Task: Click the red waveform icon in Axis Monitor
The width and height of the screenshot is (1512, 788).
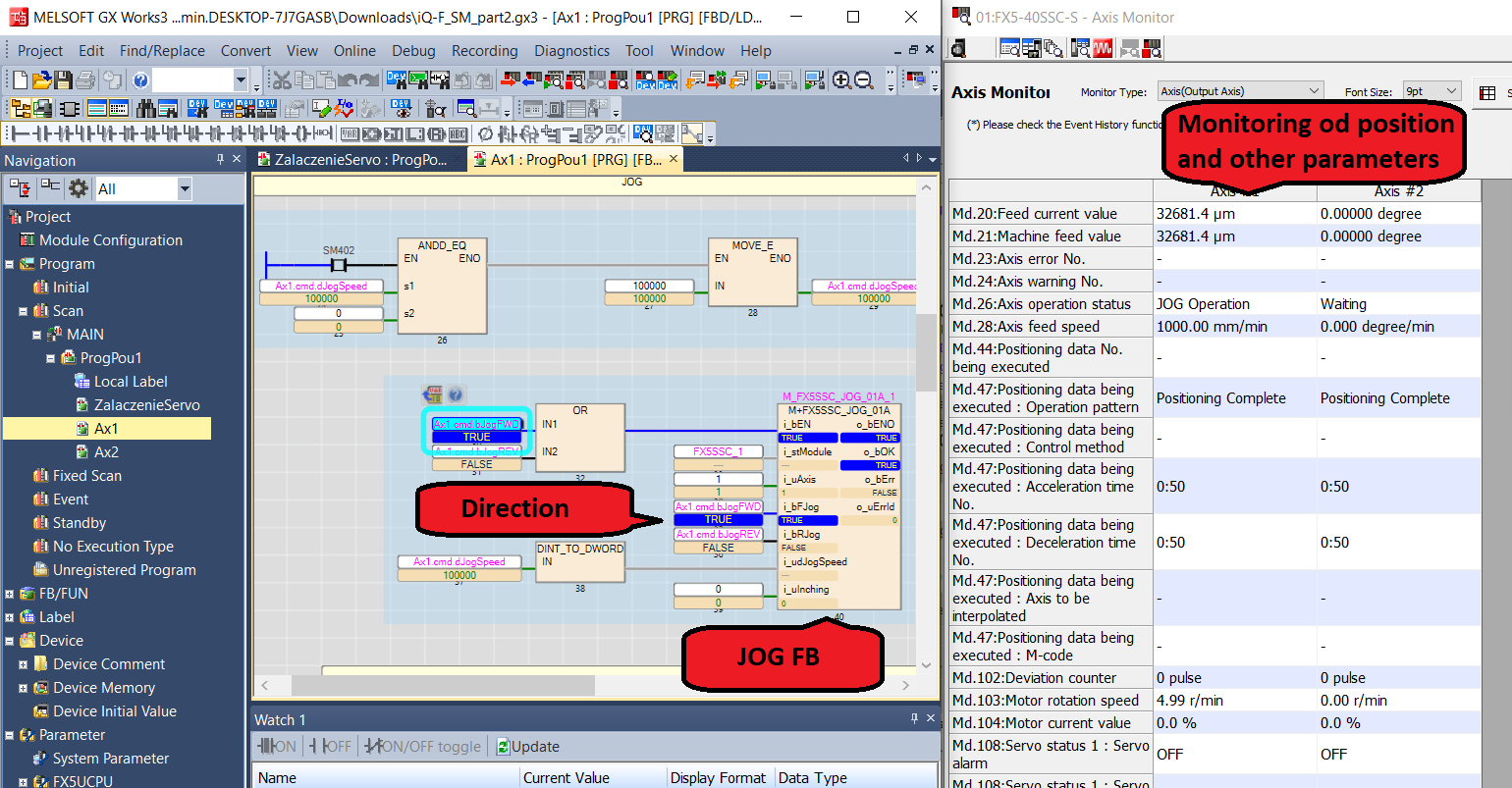Action: pyautogui.click(x=1103, y=47)
